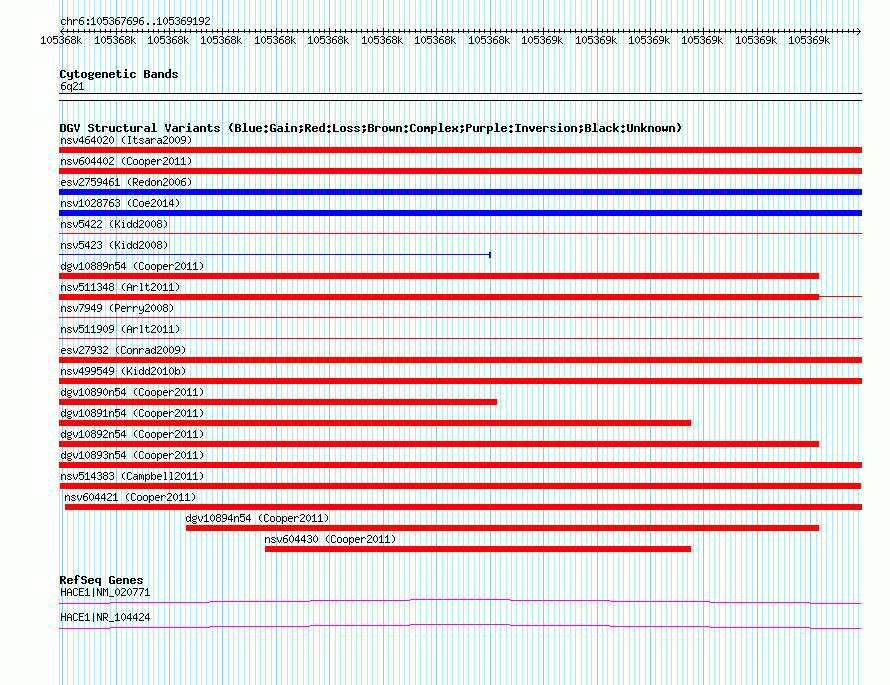Select the nsv5422 (Kidd2008) label

[x=114, y=224]
